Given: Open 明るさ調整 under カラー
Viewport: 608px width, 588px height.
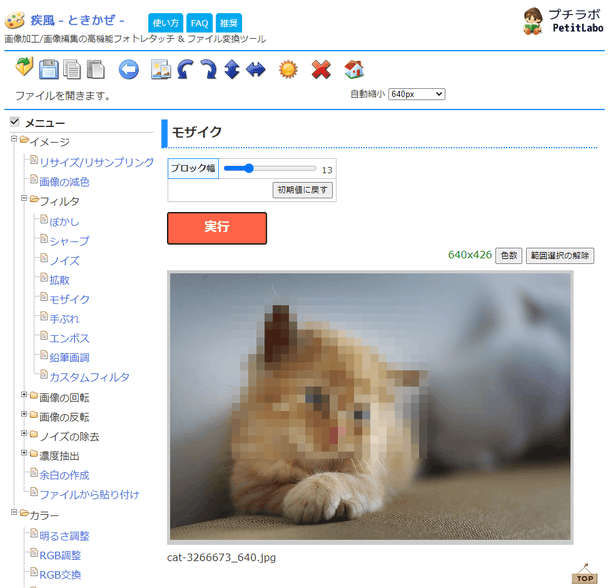Looking at the screenshot, I should [x=64, y=536].
